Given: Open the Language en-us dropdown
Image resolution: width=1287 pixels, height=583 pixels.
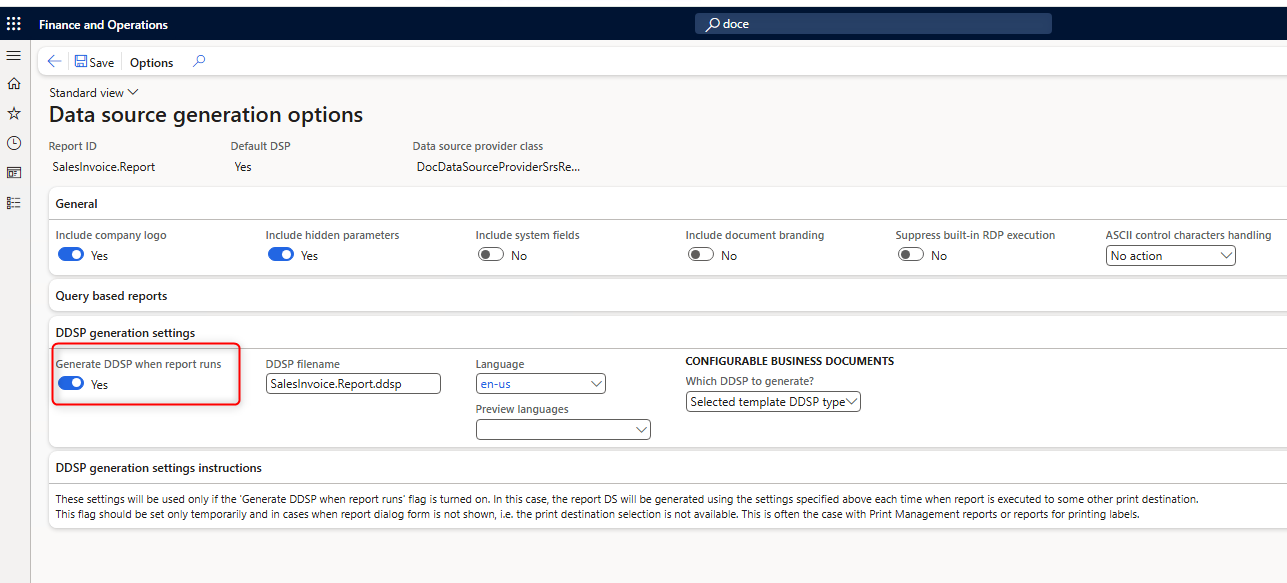Looking at the screenshot, I should [x=540, y=384].
